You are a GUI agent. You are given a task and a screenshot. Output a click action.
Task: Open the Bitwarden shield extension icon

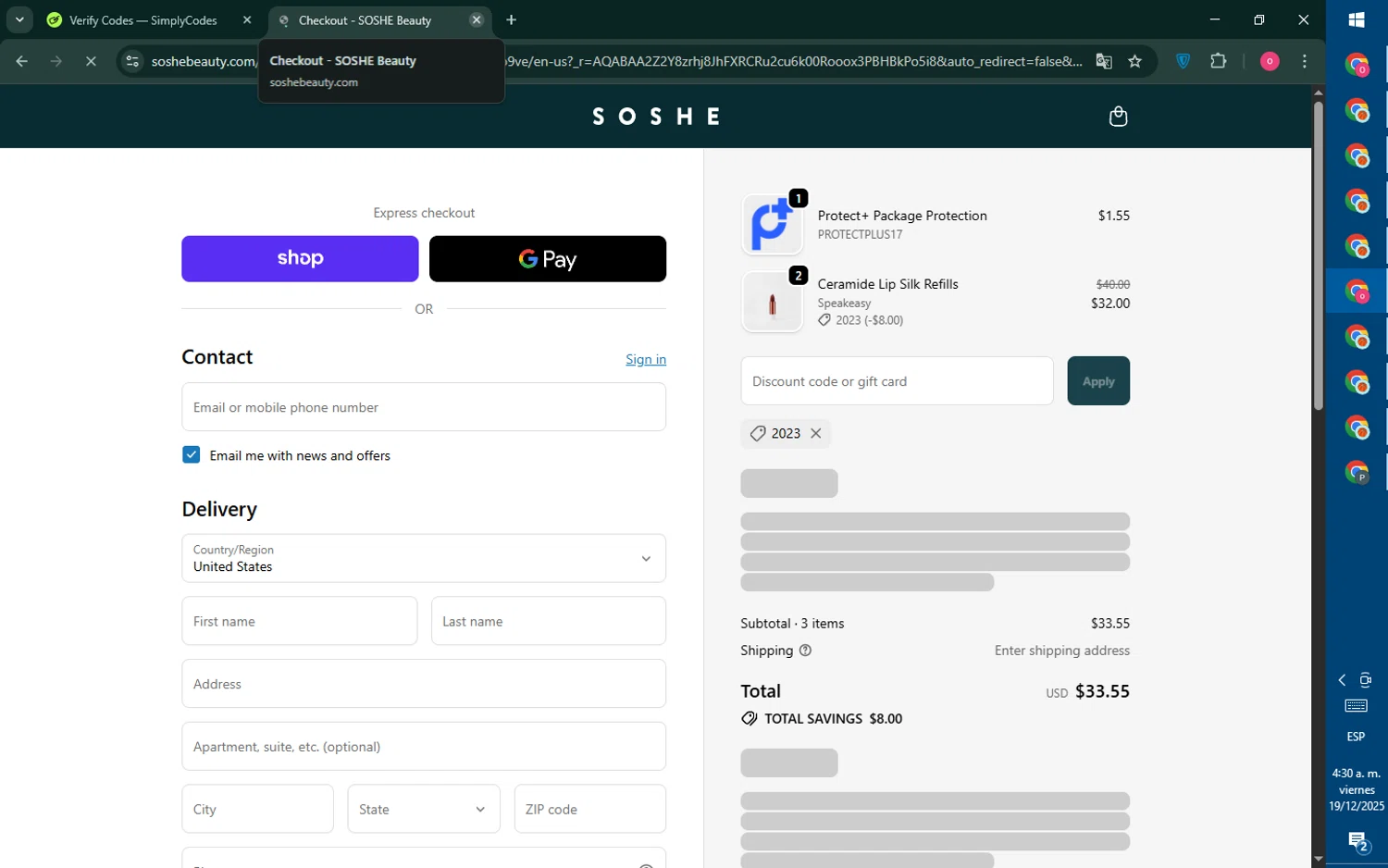pyautogui.click(x=1183, y=61)
